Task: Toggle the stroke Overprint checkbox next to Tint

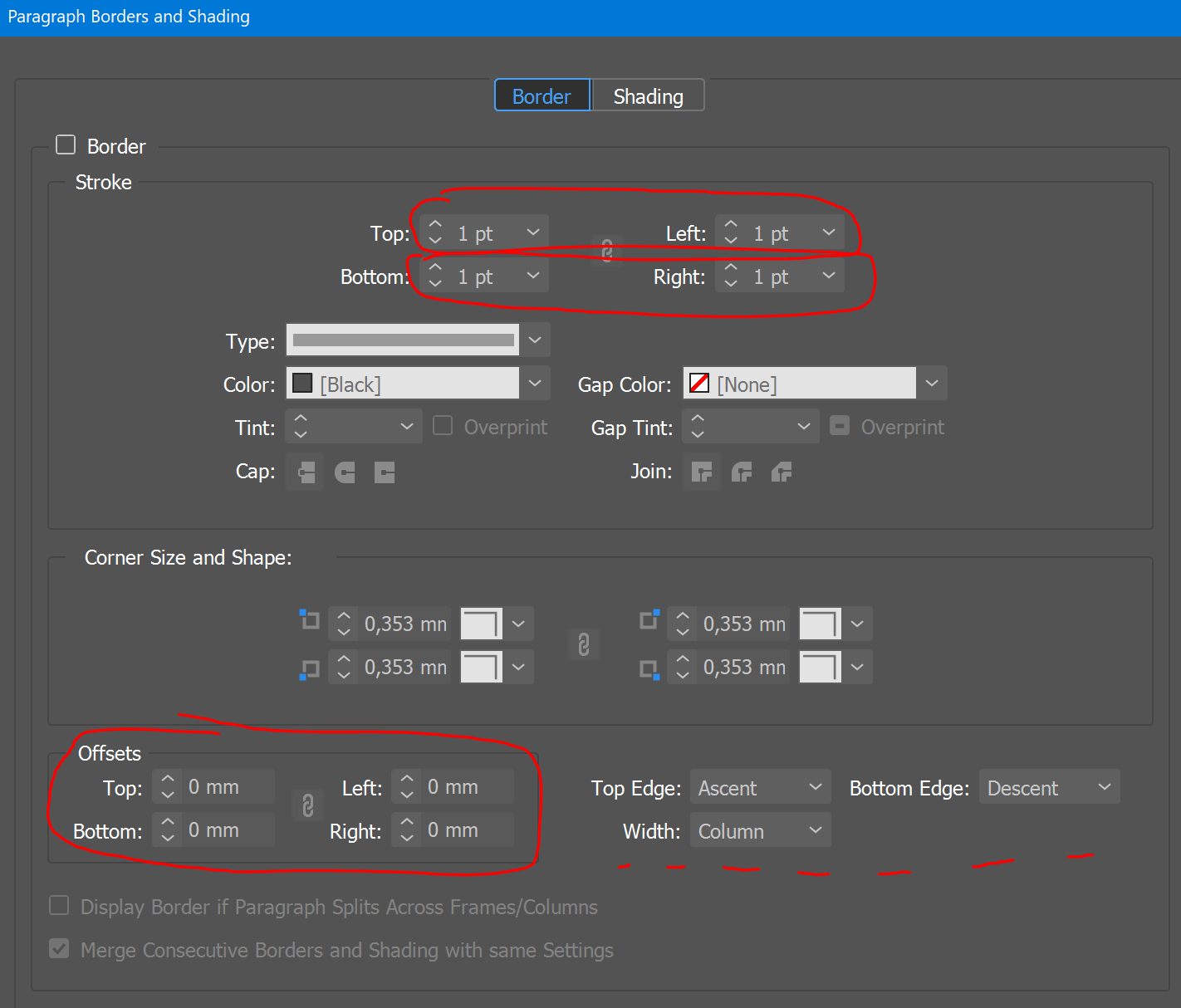Action: tap(443, 426)
